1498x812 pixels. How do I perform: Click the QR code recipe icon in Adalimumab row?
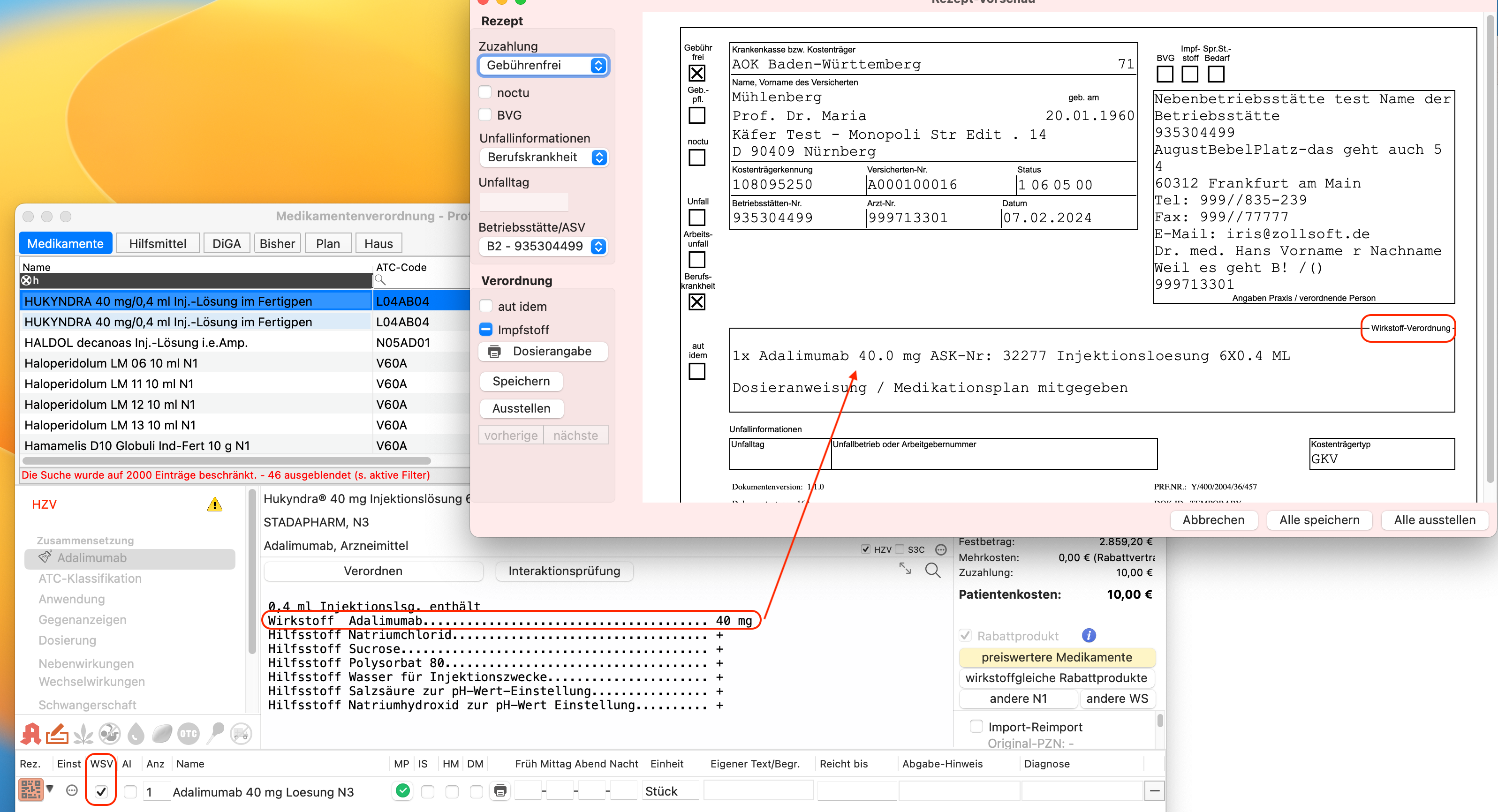click(31, 790)
